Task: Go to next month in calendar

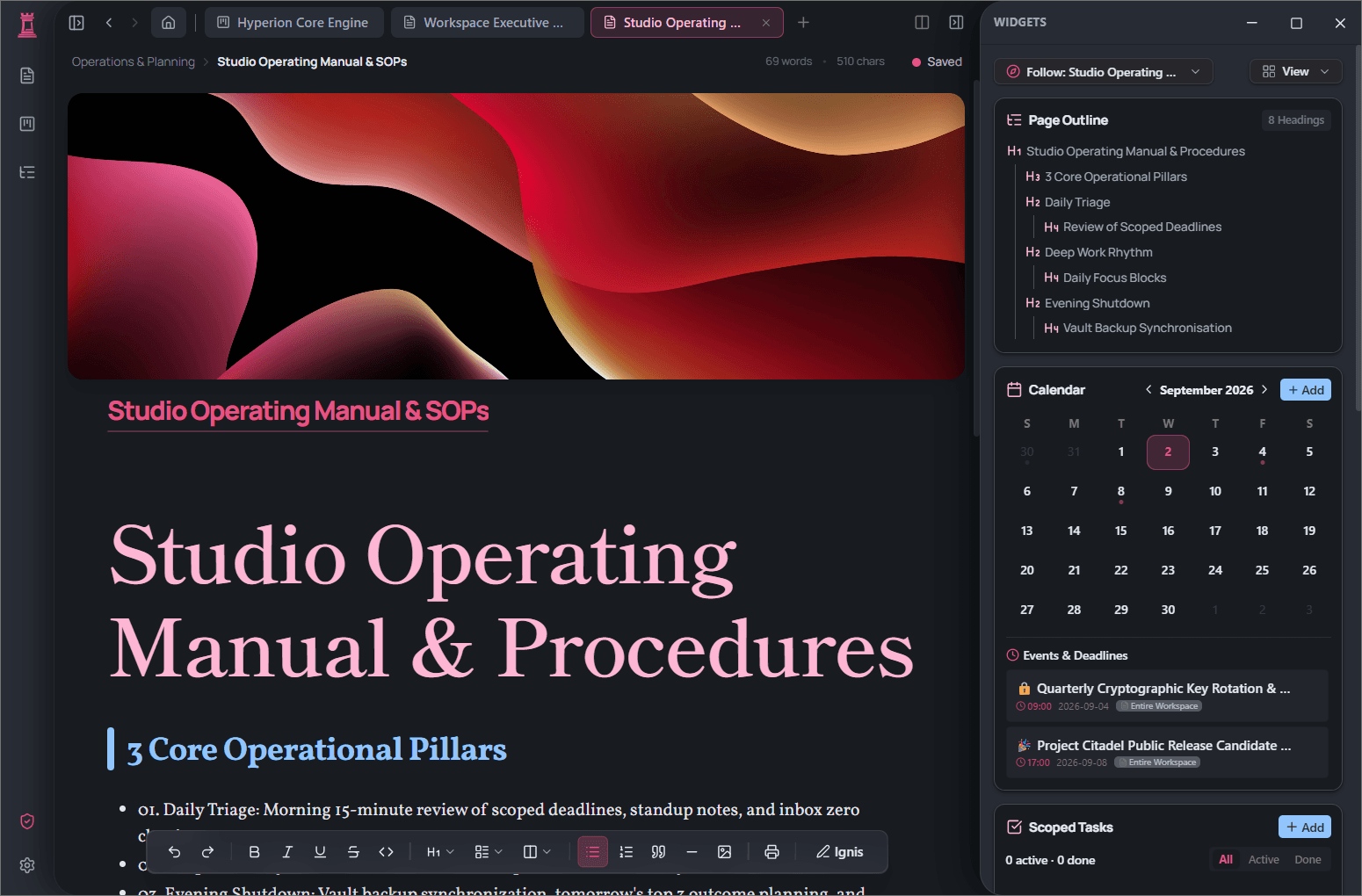Action: coord(1264,390)
